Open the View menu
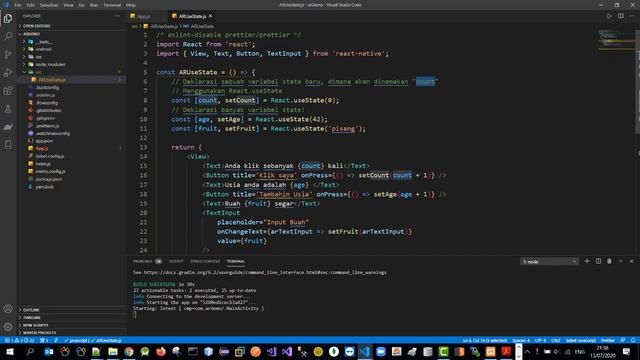This screenshot has height=360, width=640. click(69, 5)
